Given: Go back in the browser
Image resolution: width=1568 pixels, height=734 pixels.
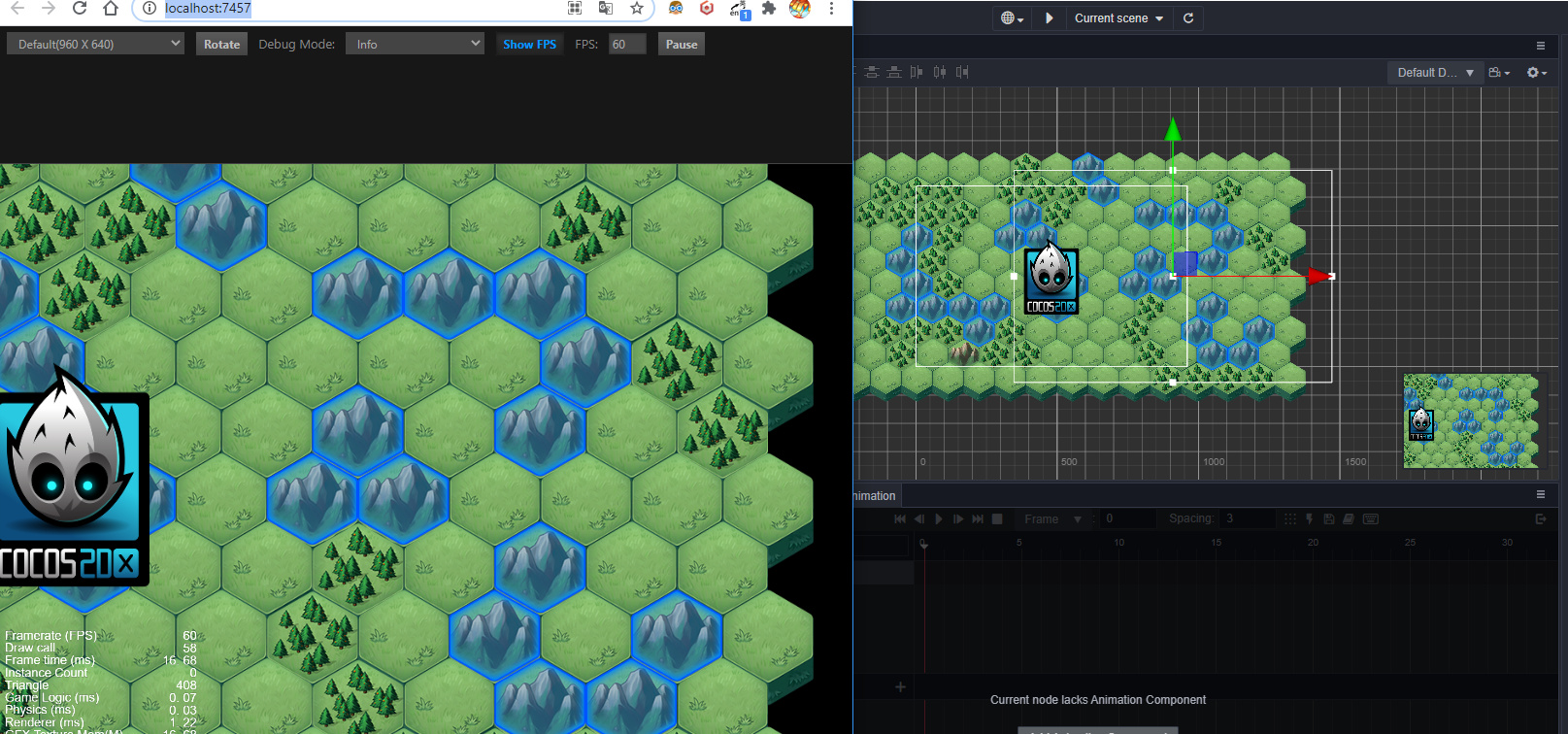Looking at the screenshot, I should click(x=17, y=9).
